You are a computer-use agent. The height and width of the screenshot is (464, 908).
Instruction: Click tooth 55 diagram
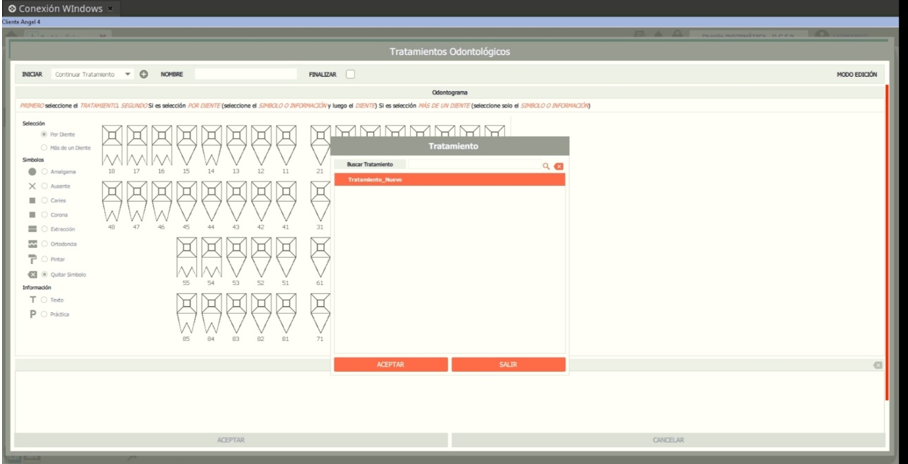pyautogui.click(x=186, y=257)
